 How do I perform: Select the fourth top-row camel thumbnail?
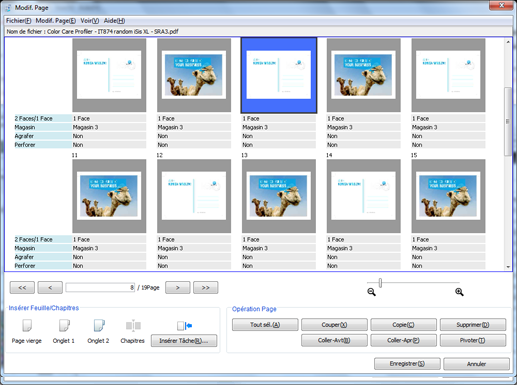[x=364, y=75]
